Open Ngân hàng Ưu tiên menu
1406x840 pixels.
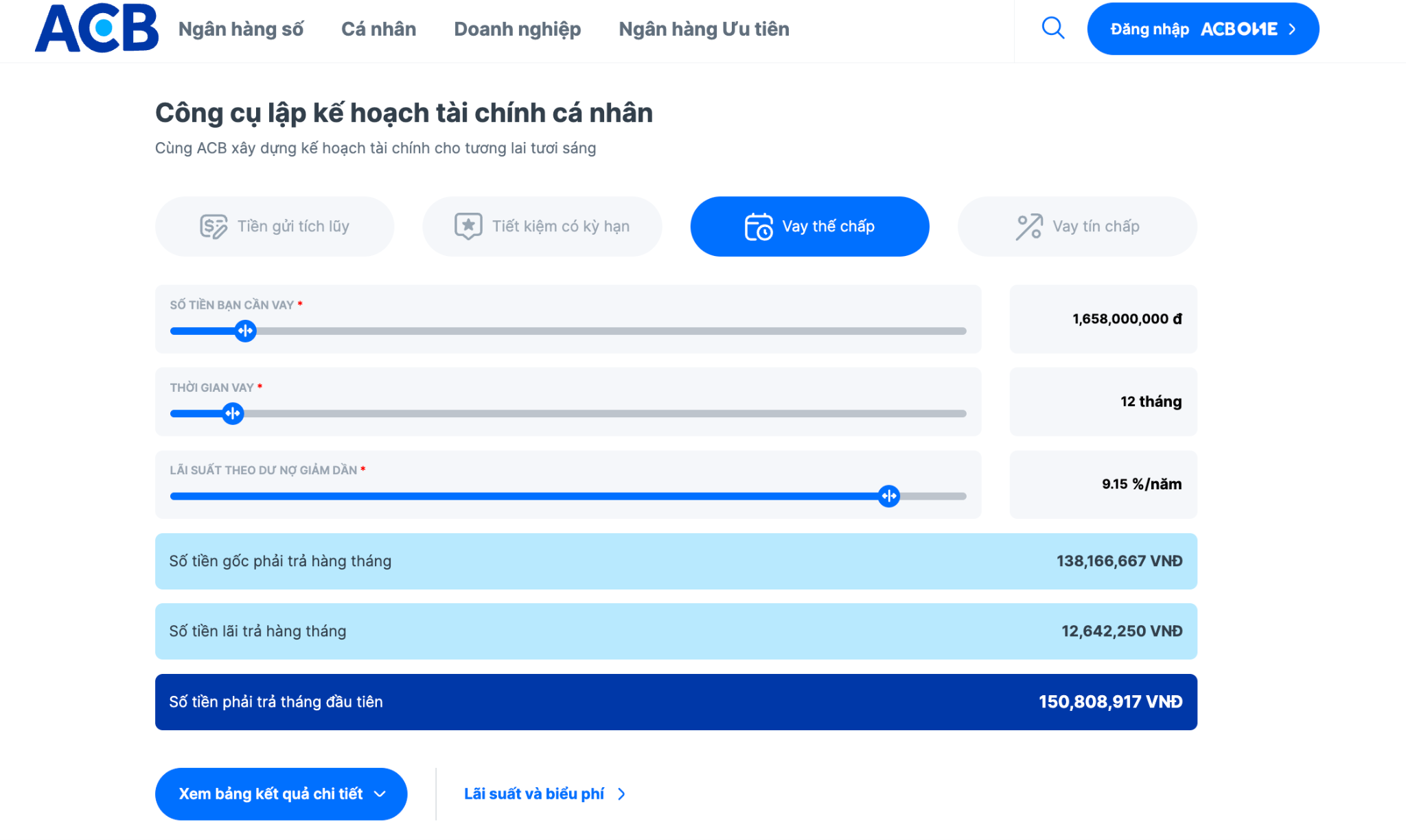point(704,29)
